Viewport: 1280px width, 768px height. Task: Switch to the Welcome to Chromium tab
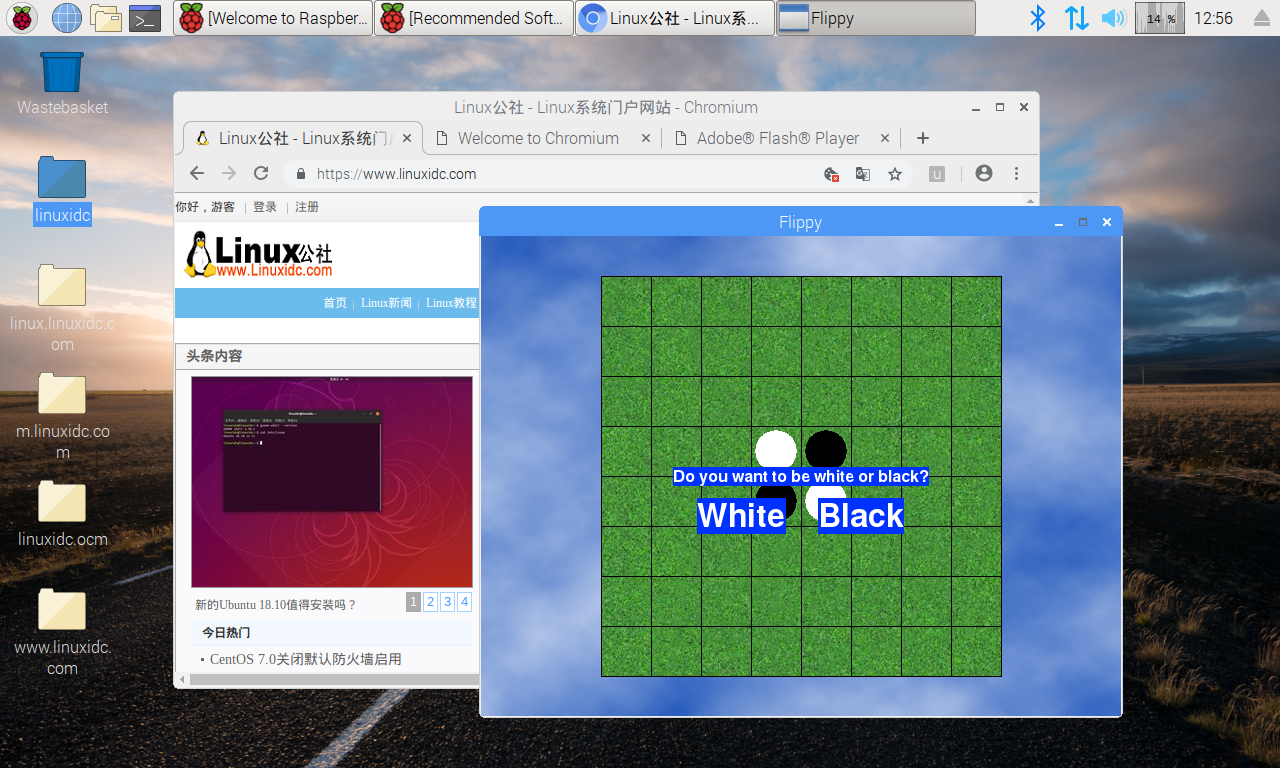[x=541, y=138]
